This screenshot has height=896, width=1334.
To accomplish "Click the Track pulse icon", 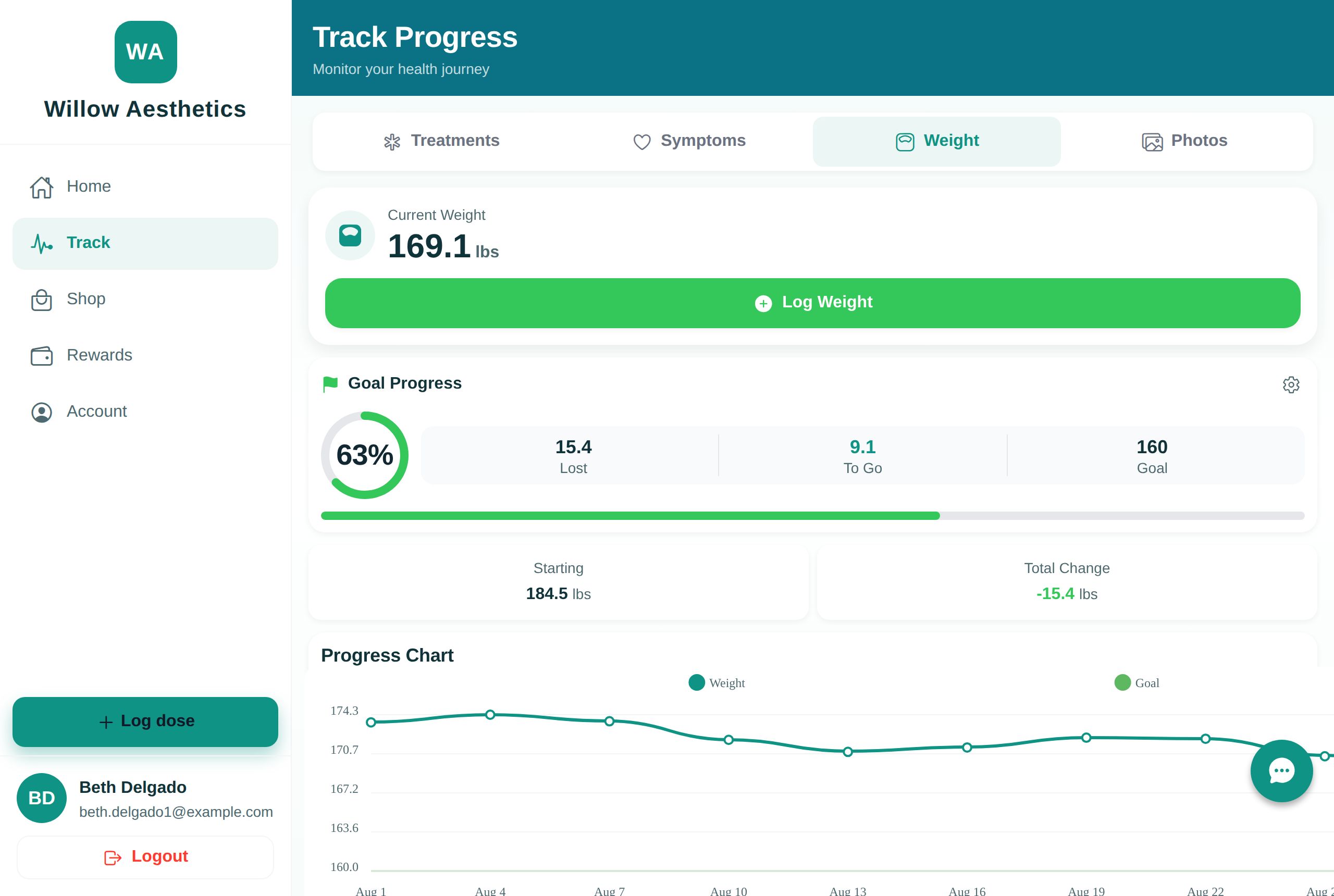I will pos(42,243).
